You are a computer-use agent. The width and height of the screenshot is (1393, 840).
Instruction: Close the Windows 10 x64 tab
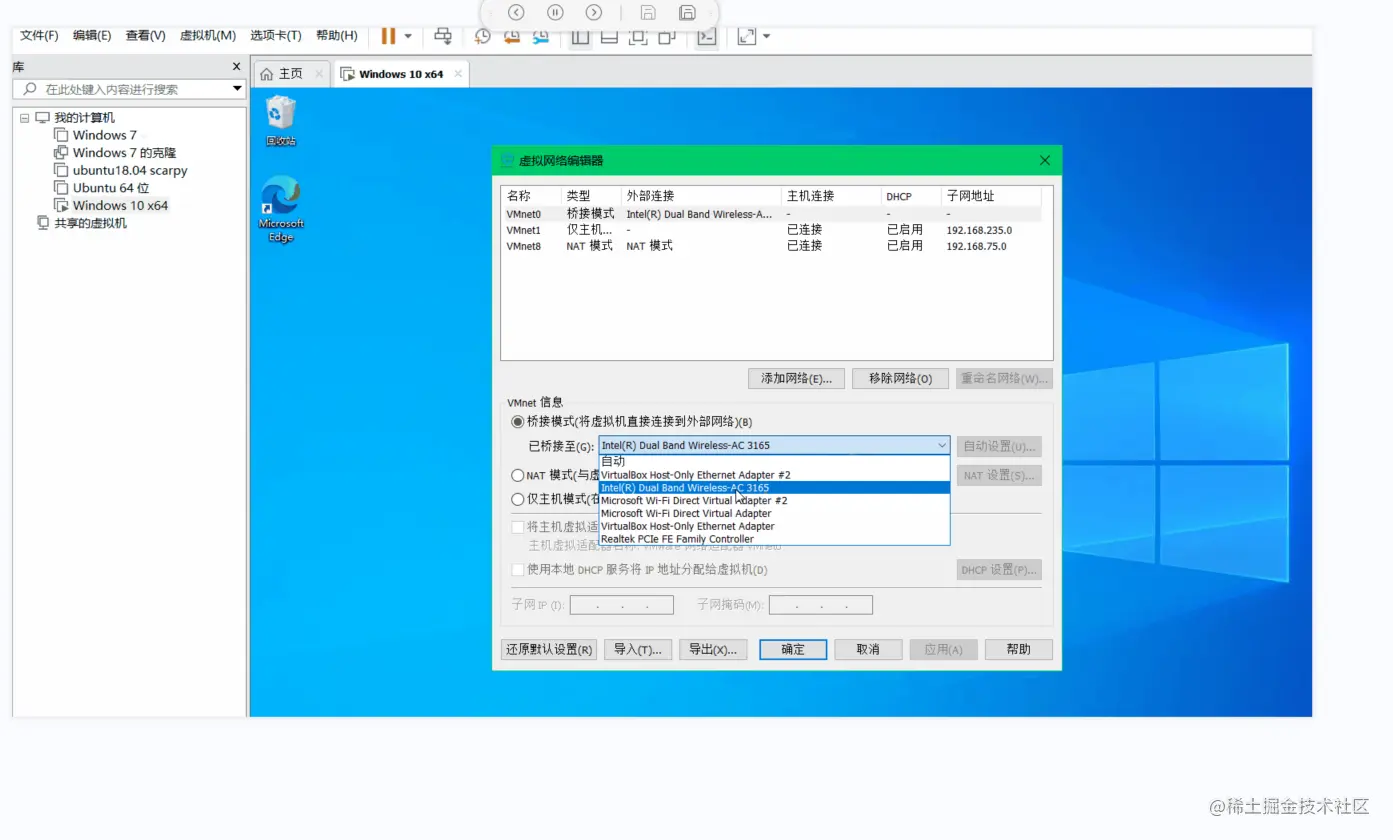click(458, 74)
